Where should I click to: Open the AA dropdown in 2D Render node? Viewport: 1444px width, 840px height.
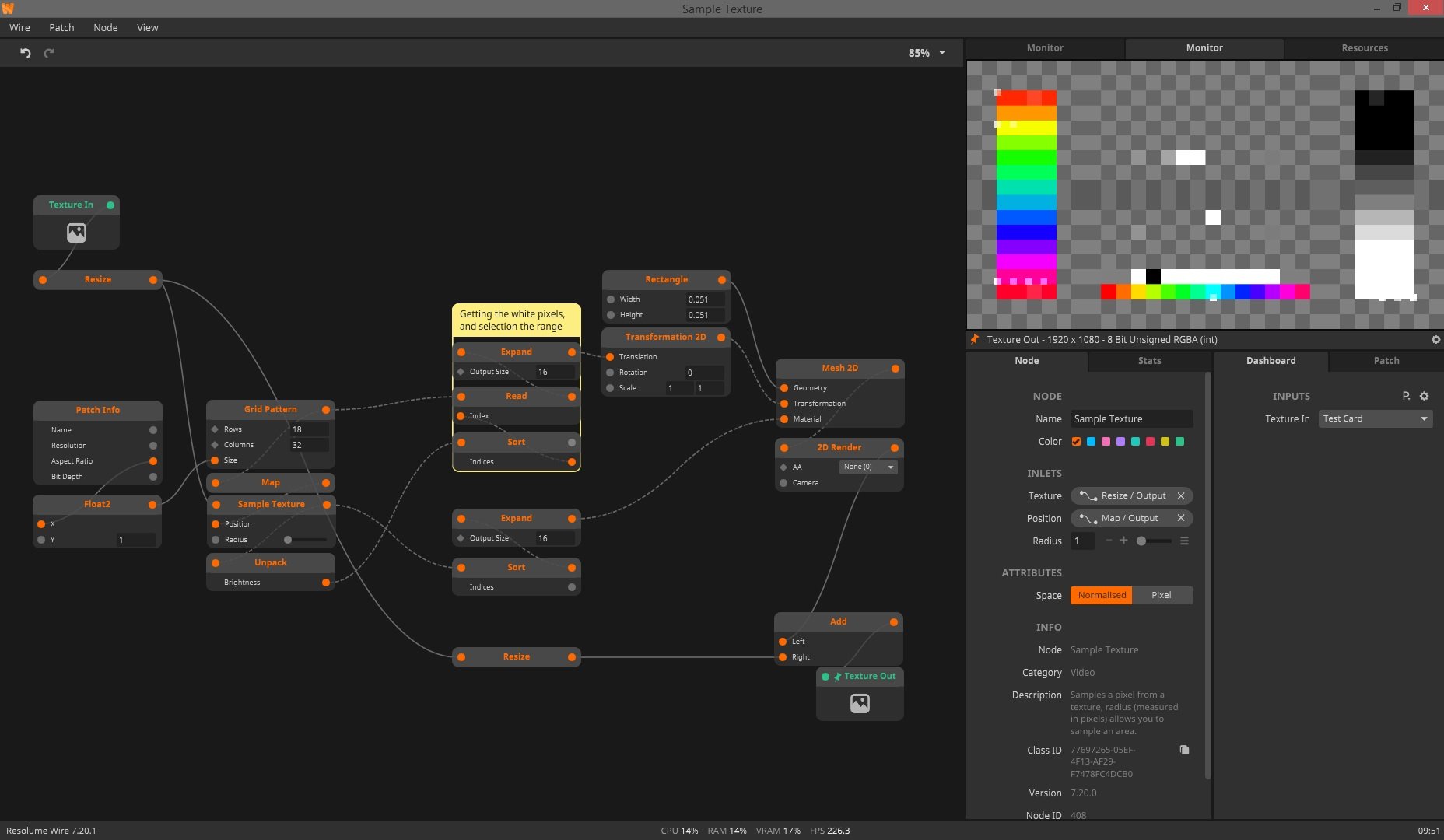pos(868,467)
